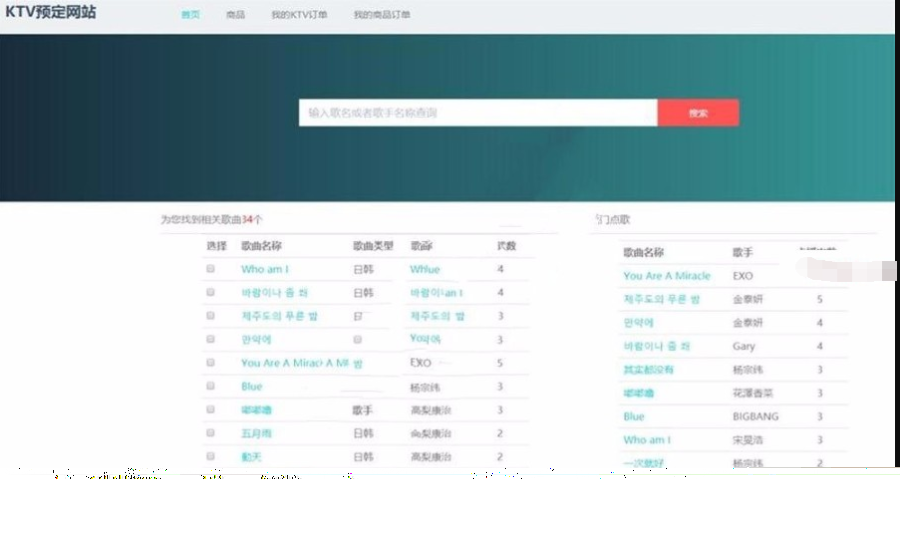Click singer EXO in the search results row
This screenshot has height=539, width=900.
(x=420, y=363)
